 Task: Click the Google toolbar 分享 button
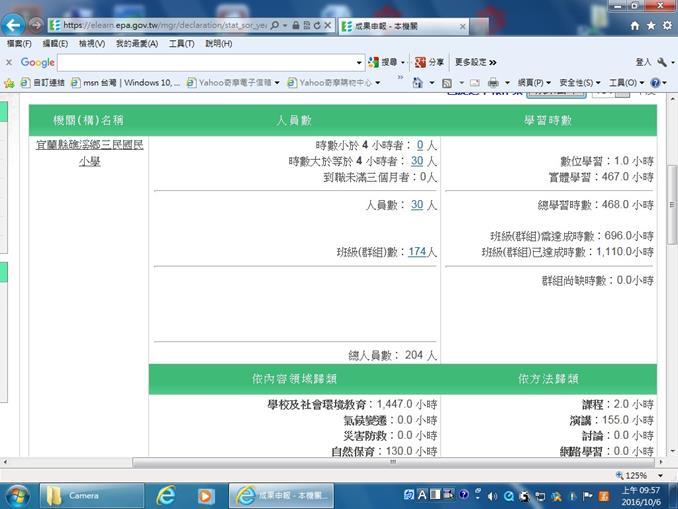click(430, 62)
